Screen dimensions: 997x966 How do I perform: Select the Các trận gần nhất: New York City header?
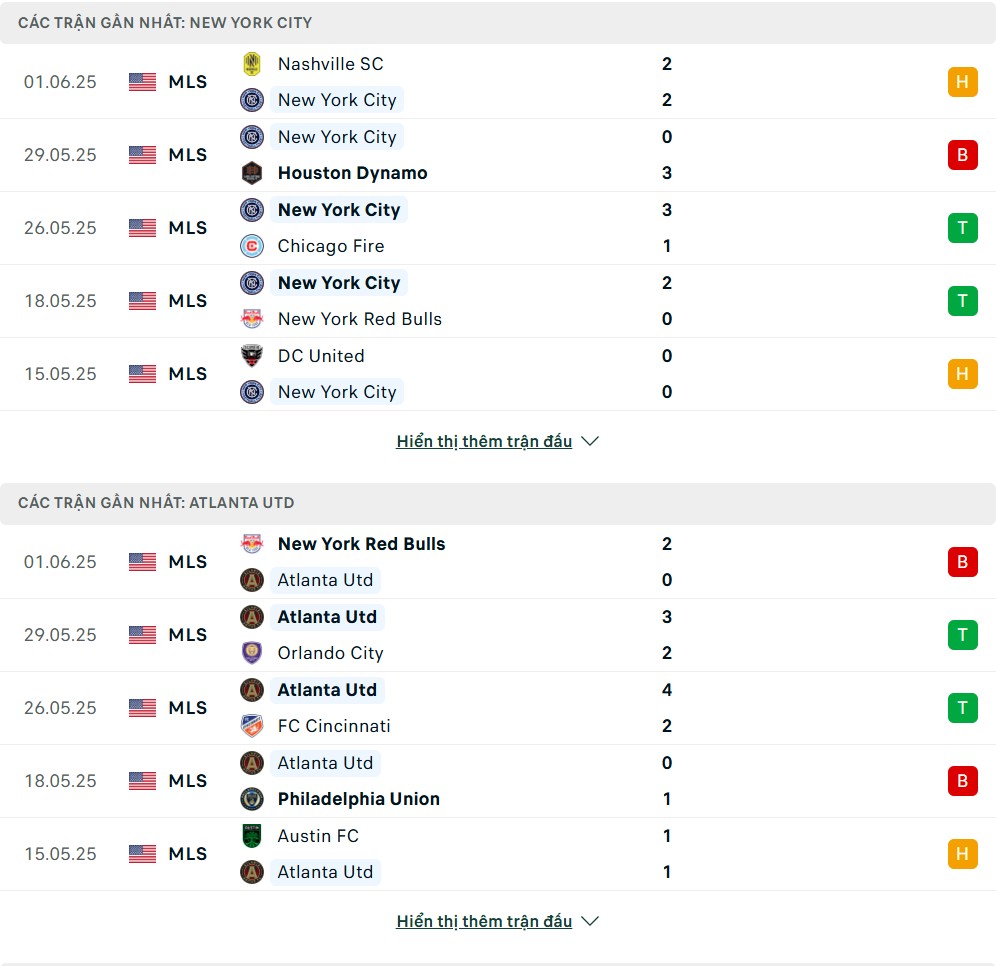tap(498, 23)
